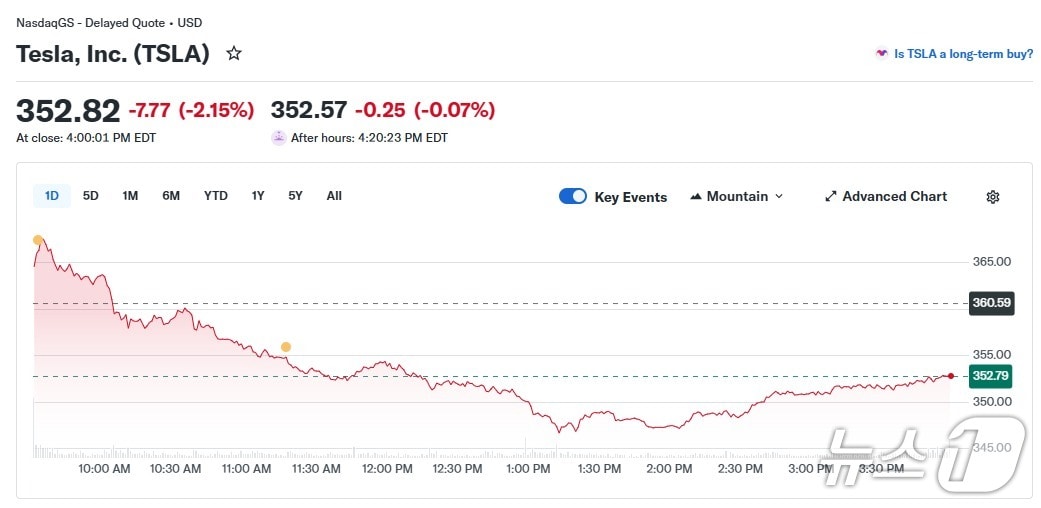This screenshot has width=1041, height=508.
Task: Show the YTD time range
Action: click(216, 196)
